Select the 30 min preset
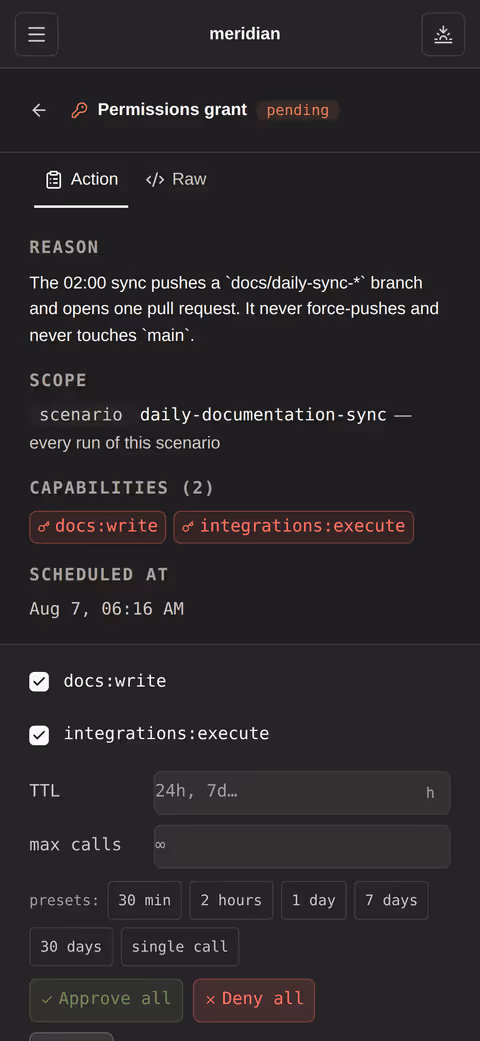480x1041 pixels. [x=145, y=900]
